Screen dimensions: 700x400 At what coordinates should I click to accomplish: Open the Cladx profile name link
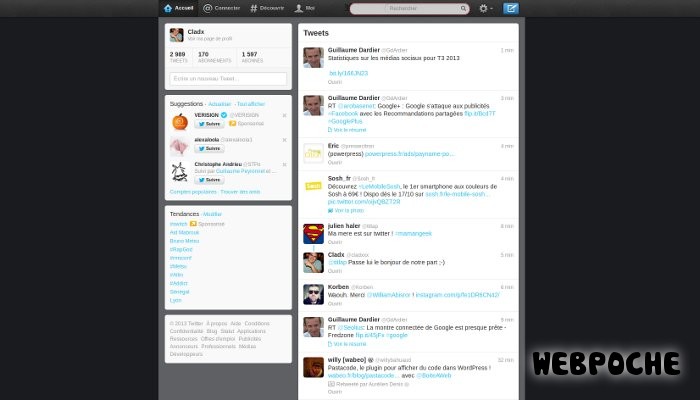point(196,32)
